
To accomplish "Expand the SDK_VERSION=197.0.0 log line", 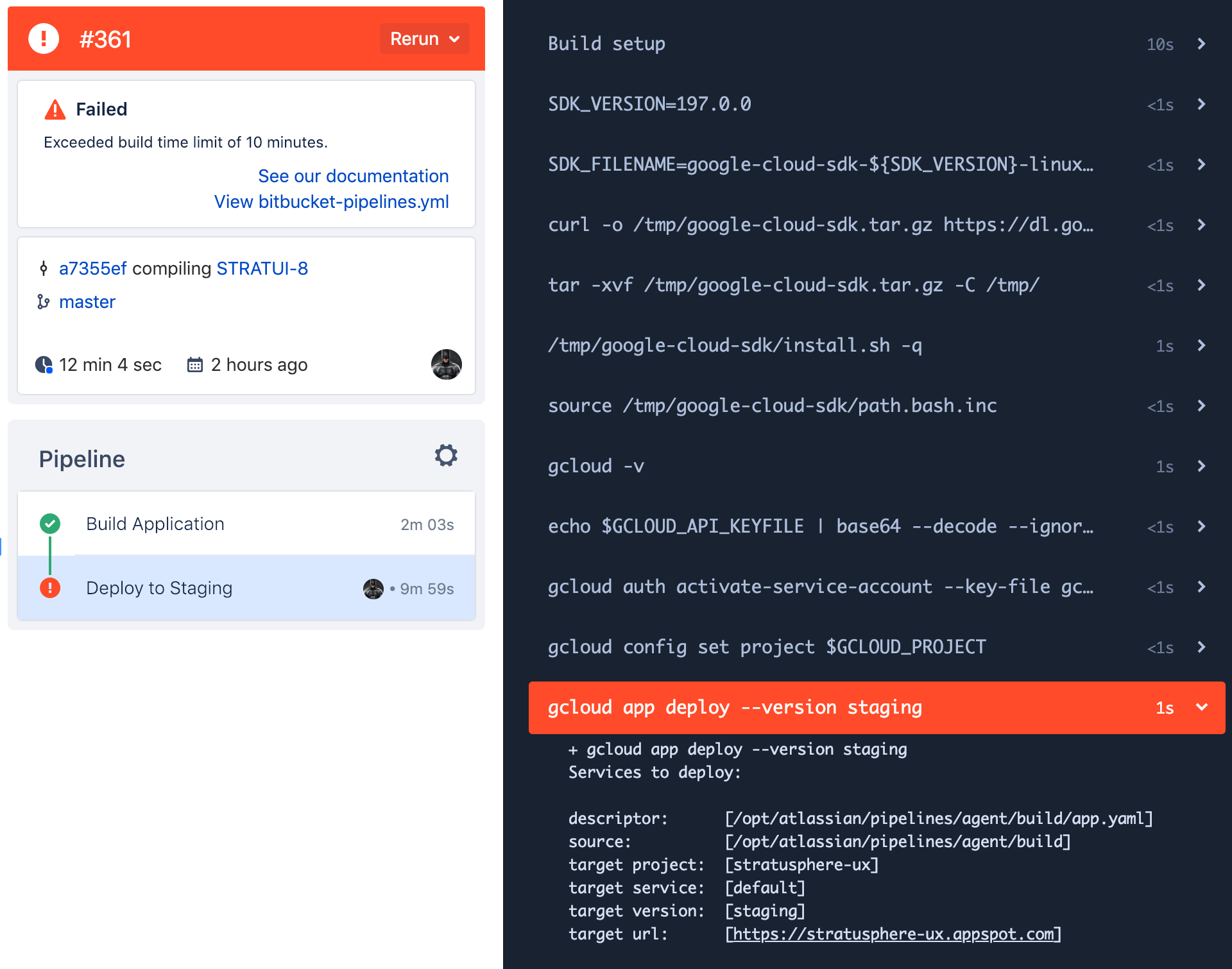I will tap(877, 104).
